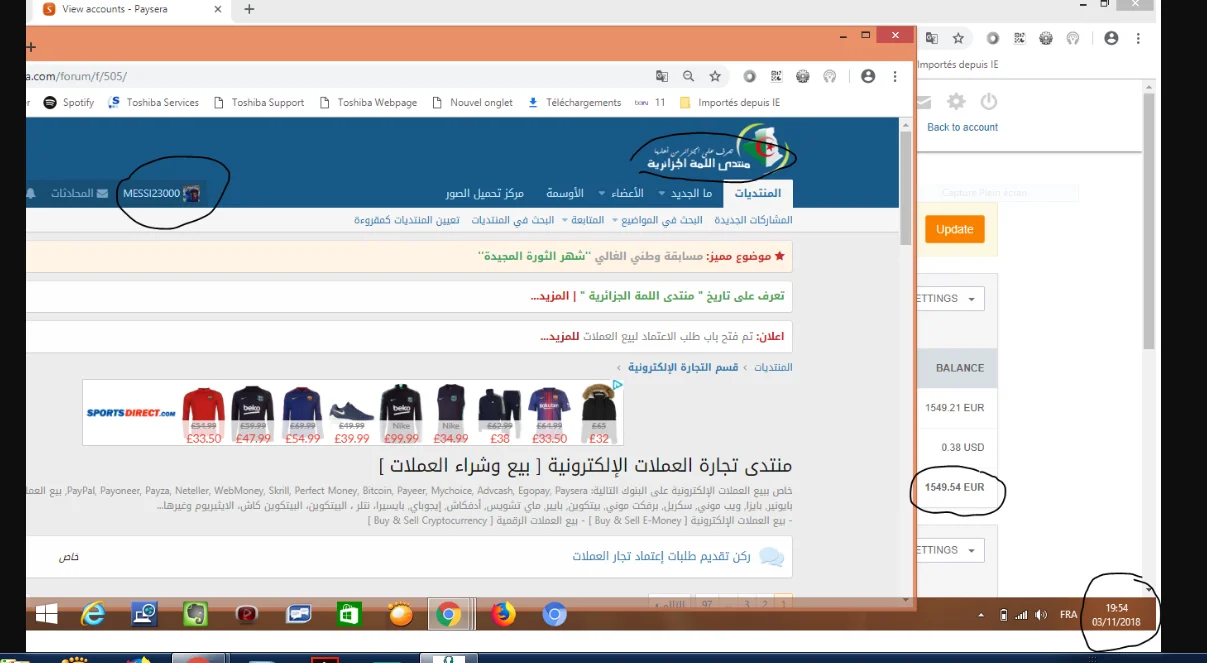Launch Firefox from the taskbar
The image size is (1207, 663).
point(503,614)
